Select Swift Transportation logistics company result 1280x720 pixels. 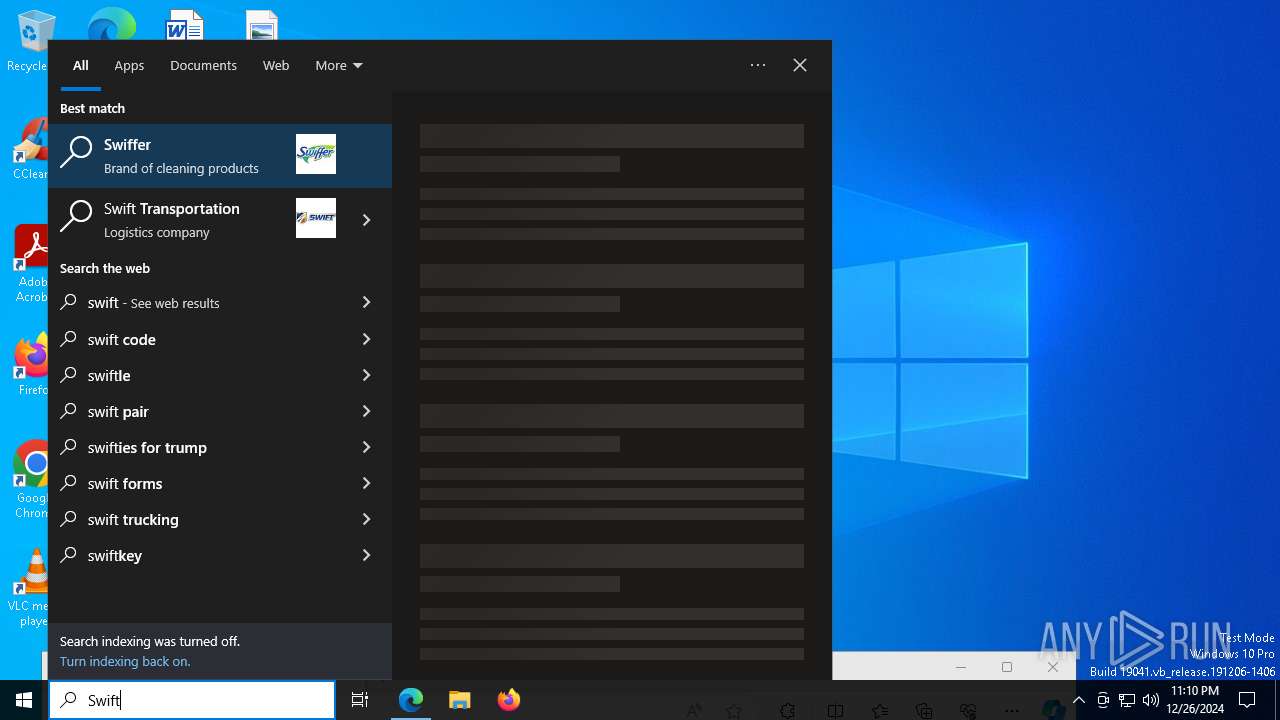195,220
